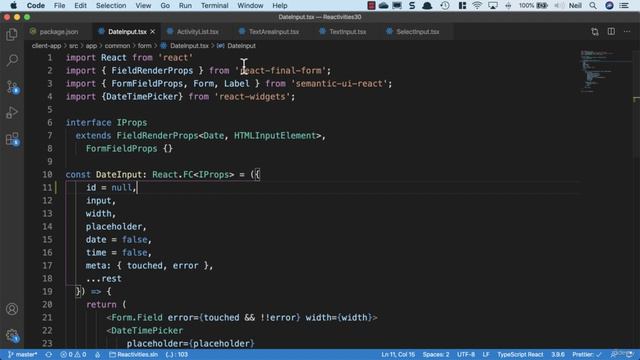Open the Notification Center icon

click(624, 6)
